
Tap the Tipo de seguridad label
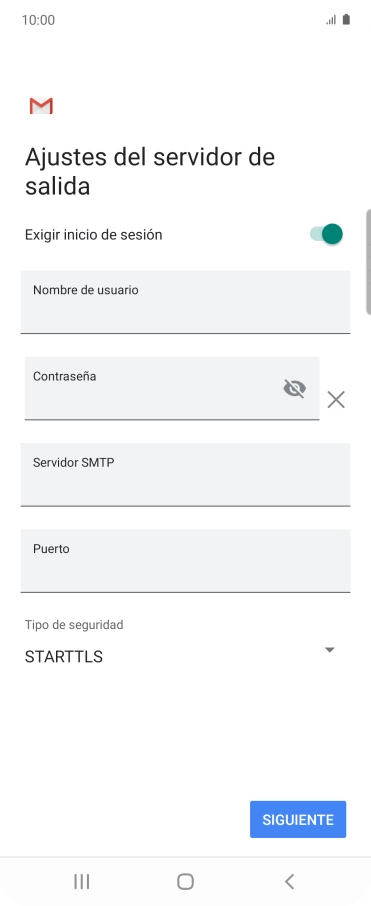(x=74, y=625)
